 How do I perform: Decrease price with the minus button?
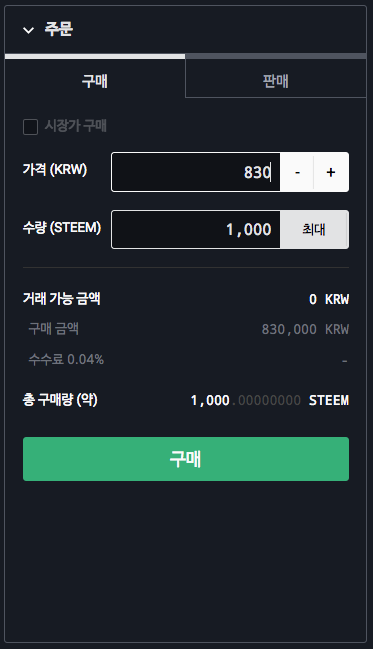[297, 172]
